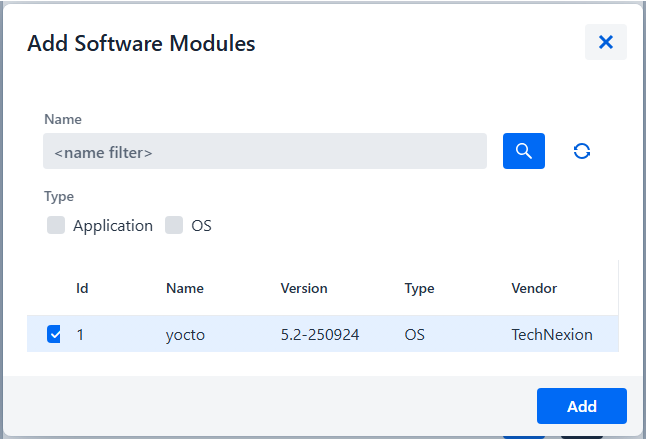Tick the OS type filter checkbox
The height and width of the screenshot is (440, 648).
tap(174, 226)
